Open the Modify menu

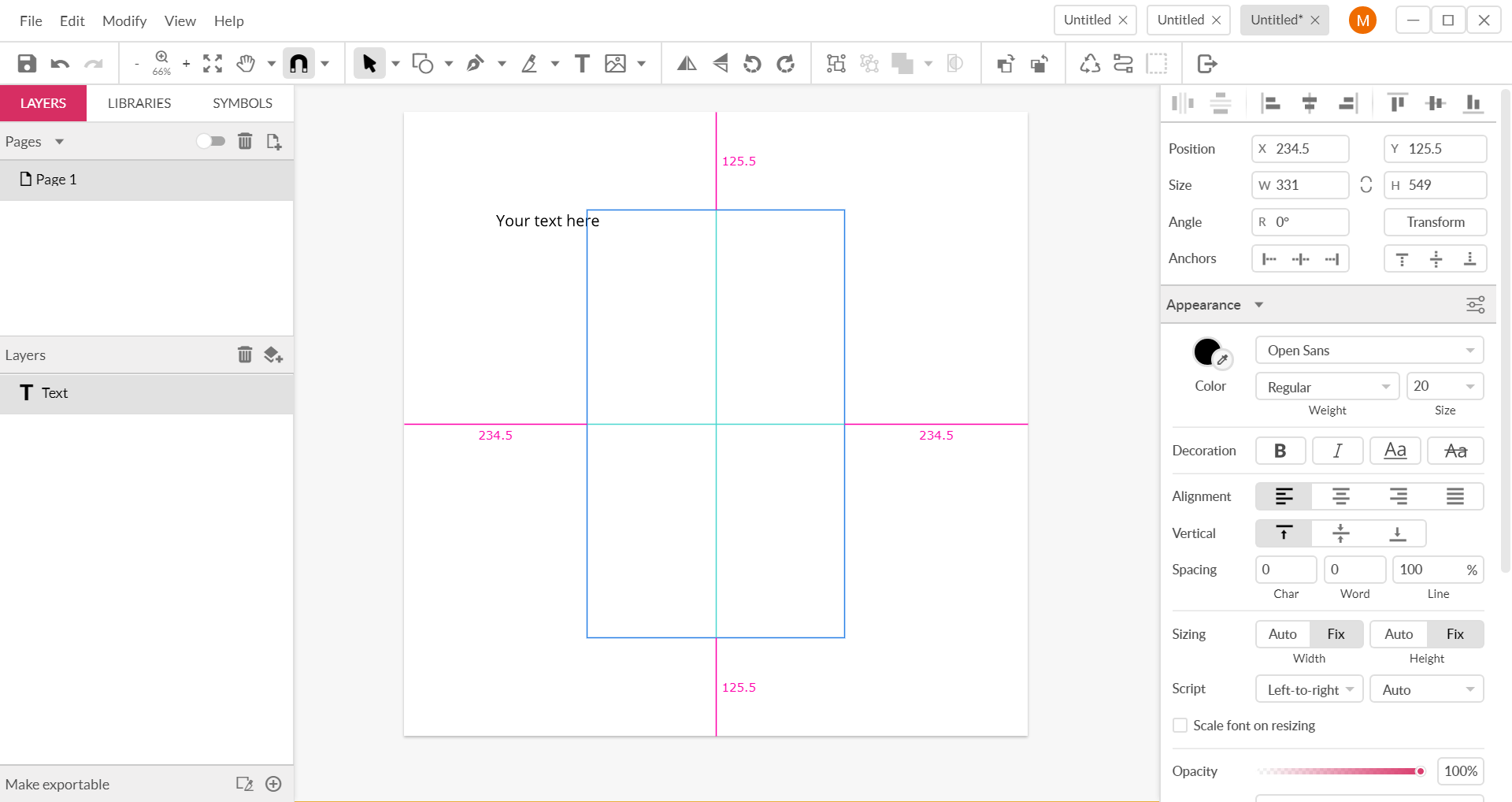pyautogui.click(x=124, y=20)
